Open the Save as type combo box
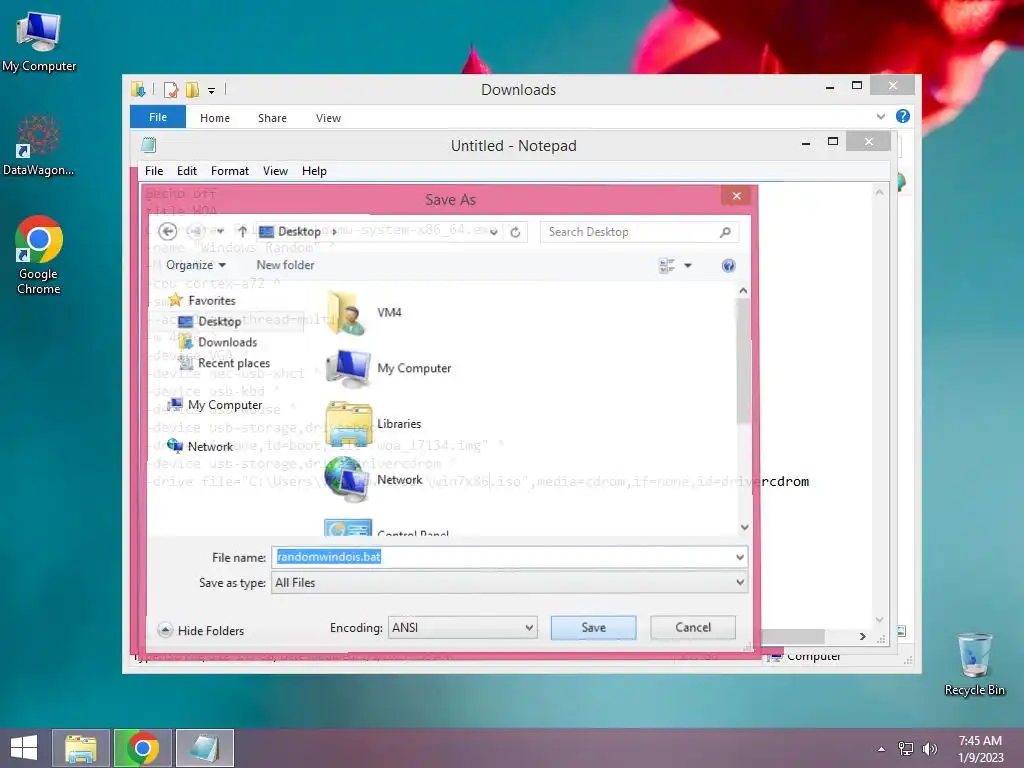Image resolution: width=1024 pixels, height=768 pixels. [x=509, y=583]
